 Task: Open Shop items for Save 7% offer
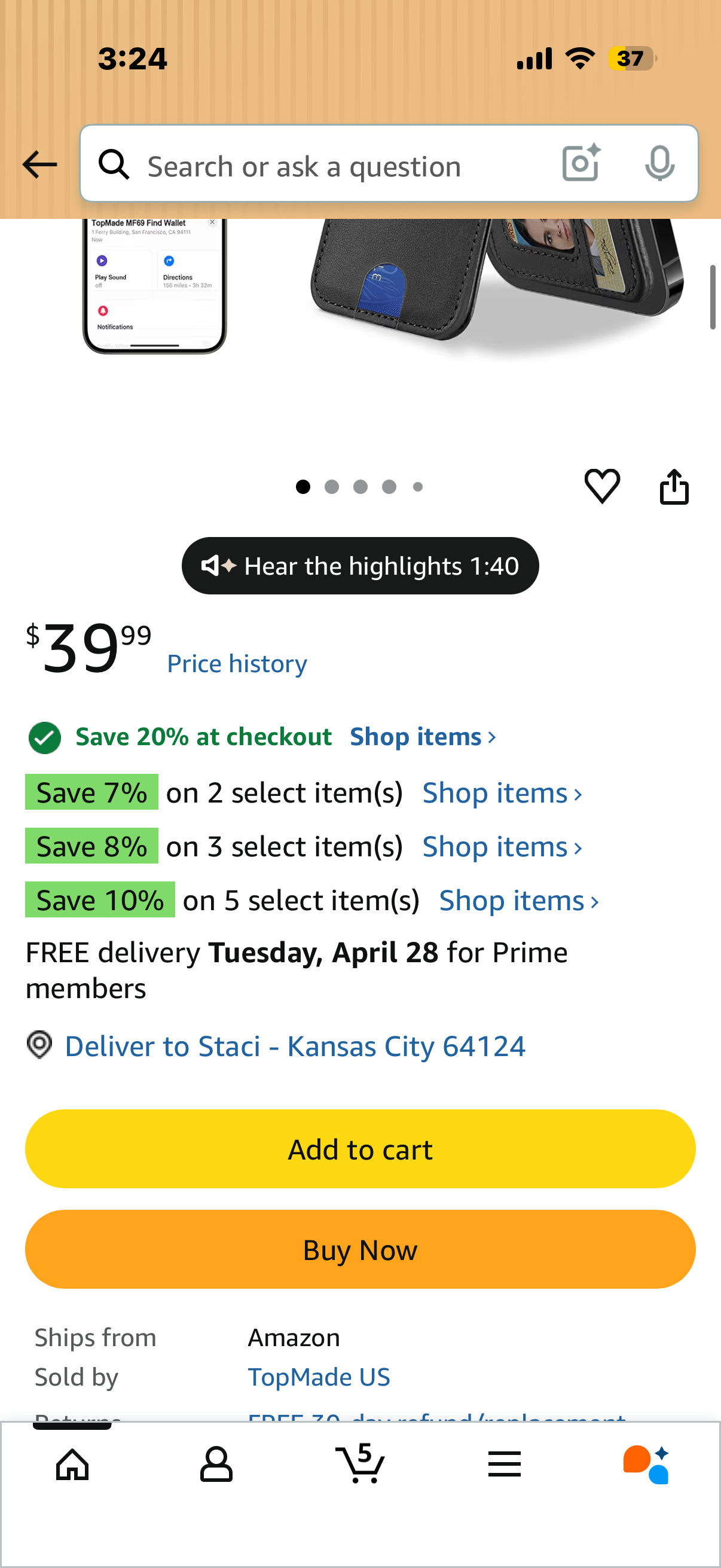[x=503, y=792]
